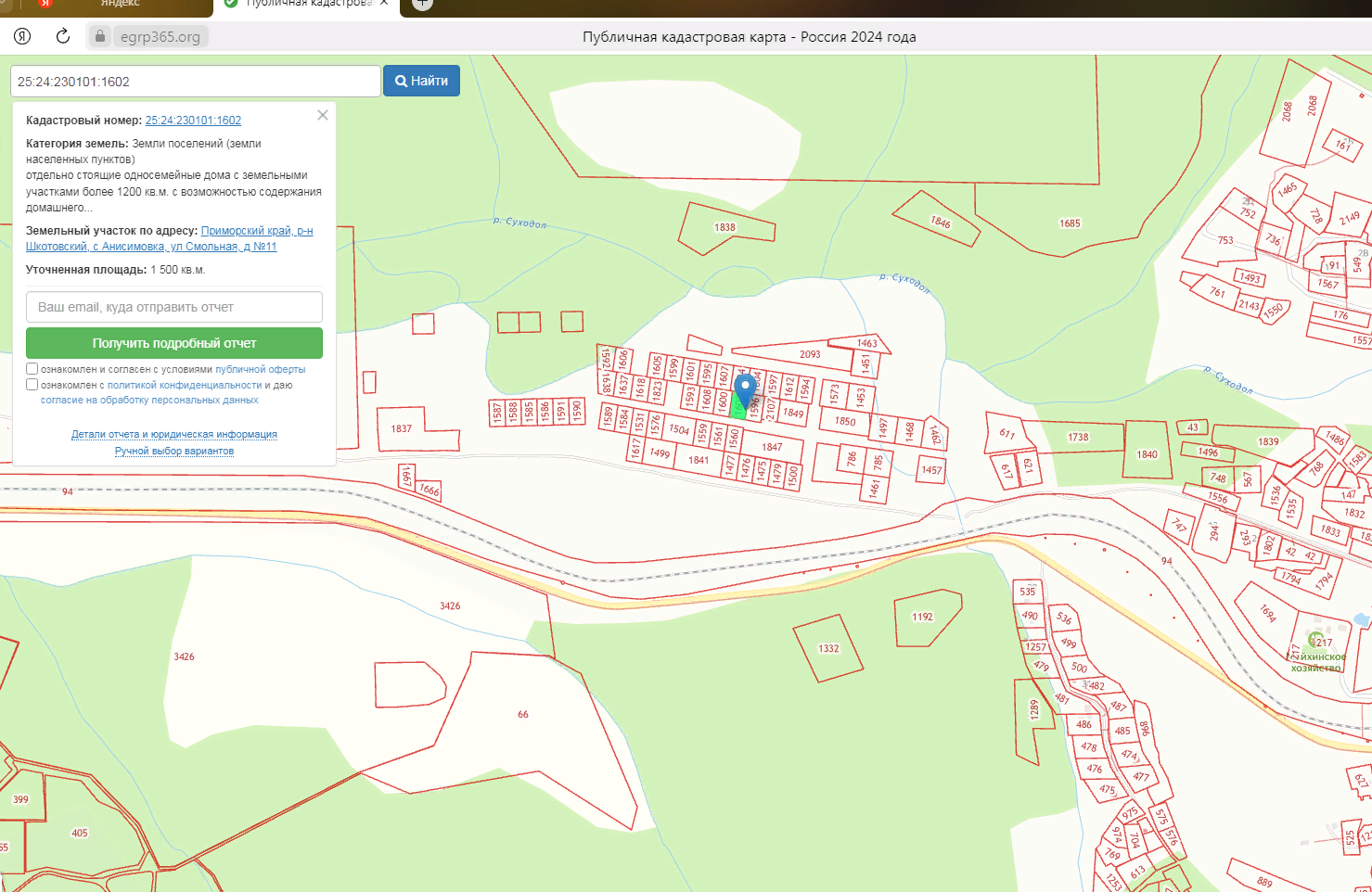Click the cadastral number search field
Viewport: 1372px width, 892px height.
195,82
